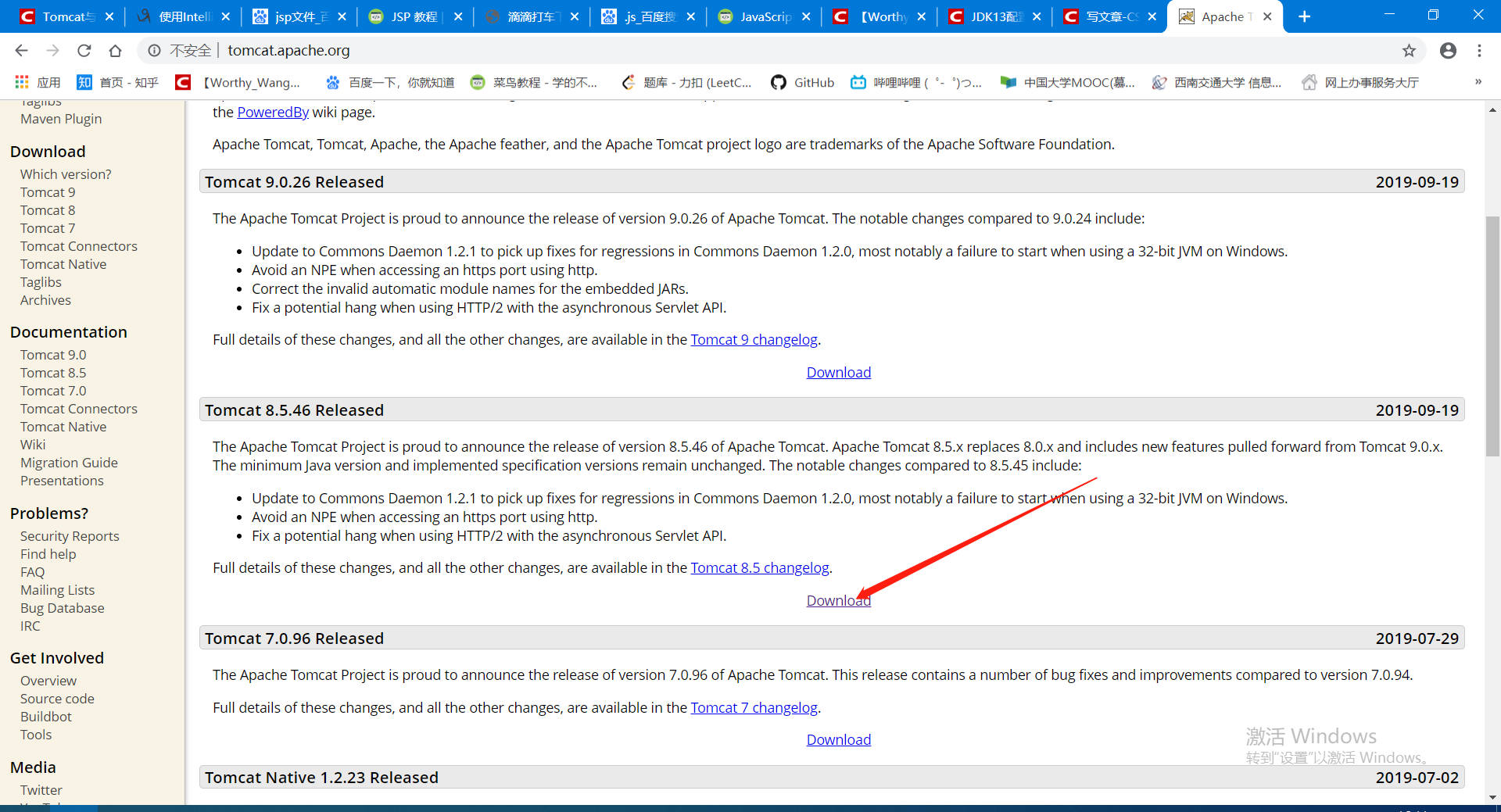Click the browser forward arrow

coord(52,51)
